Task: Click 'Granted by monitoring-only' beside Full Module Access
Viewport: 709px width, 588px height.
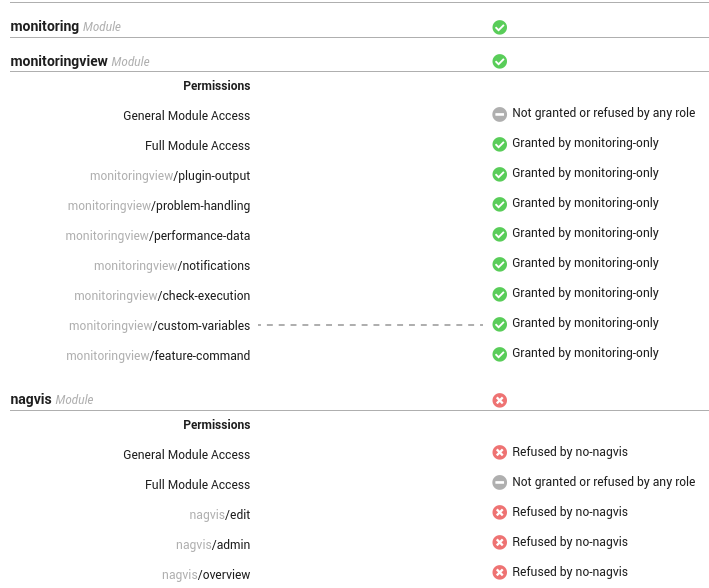Action: [585, 142]
